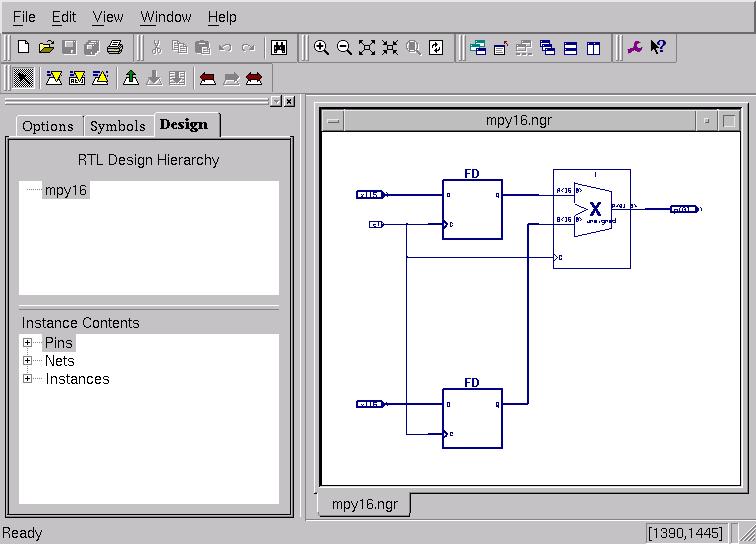
Task: Click the context help arrow icon
Action: pyautogui.click(x=658, y=47)
